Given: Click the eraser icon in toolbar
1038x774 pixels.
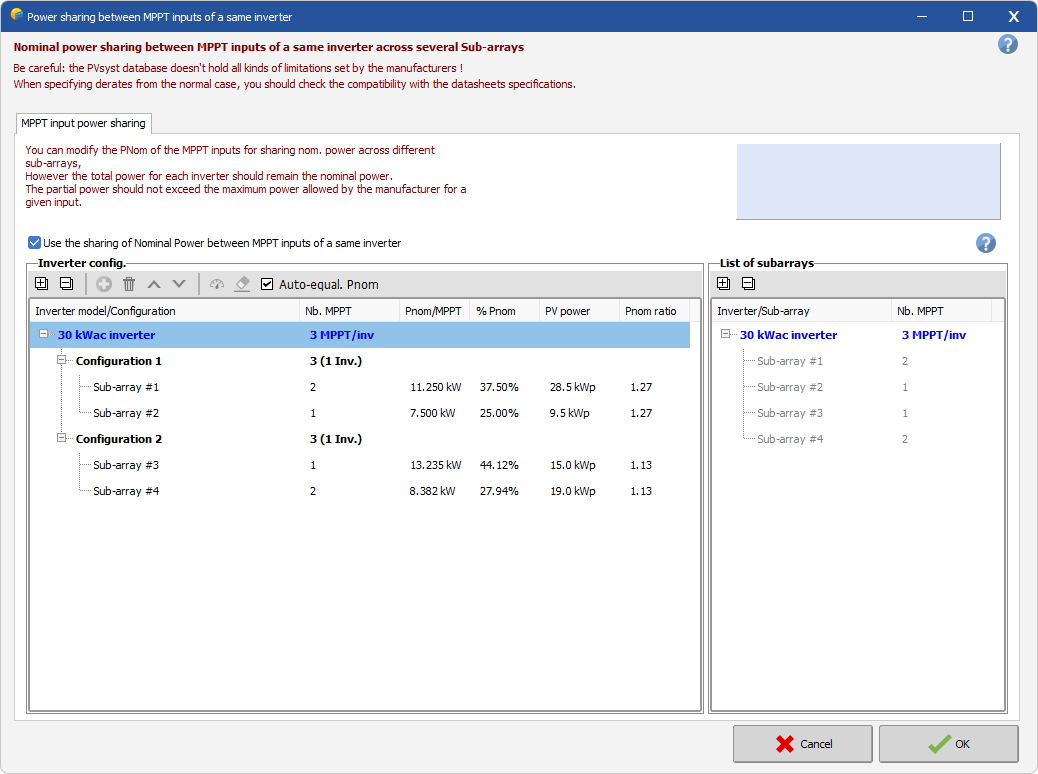Looking at the screenshot, I should (x=242, y=284).
